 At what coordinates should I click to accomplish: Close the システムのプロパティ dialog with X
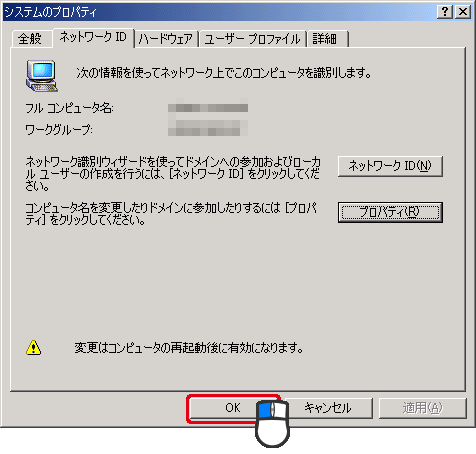[x=463, y=12]
